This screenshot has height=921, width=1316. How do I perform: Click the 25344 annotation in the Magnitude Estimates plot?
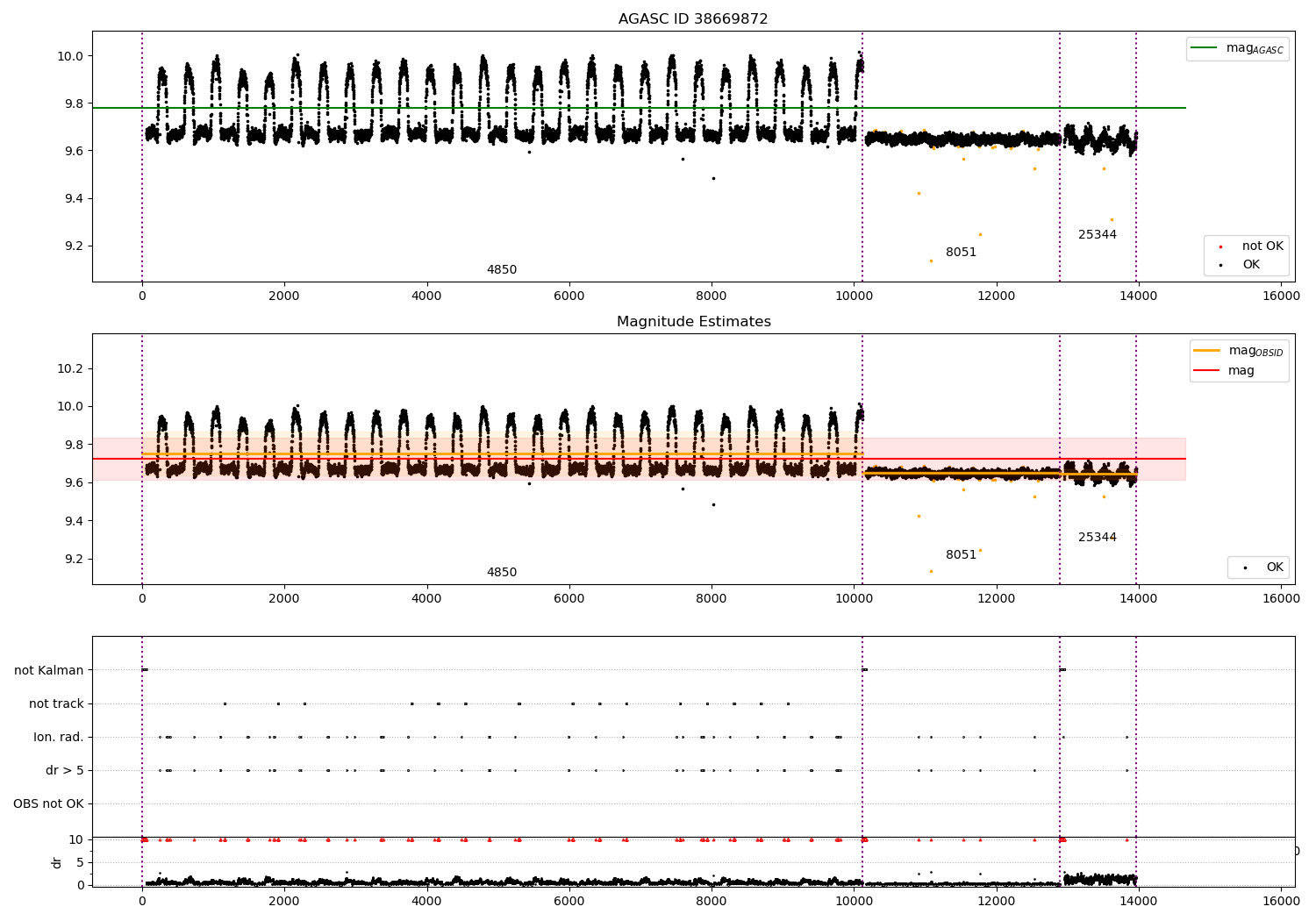point(1098,538)
